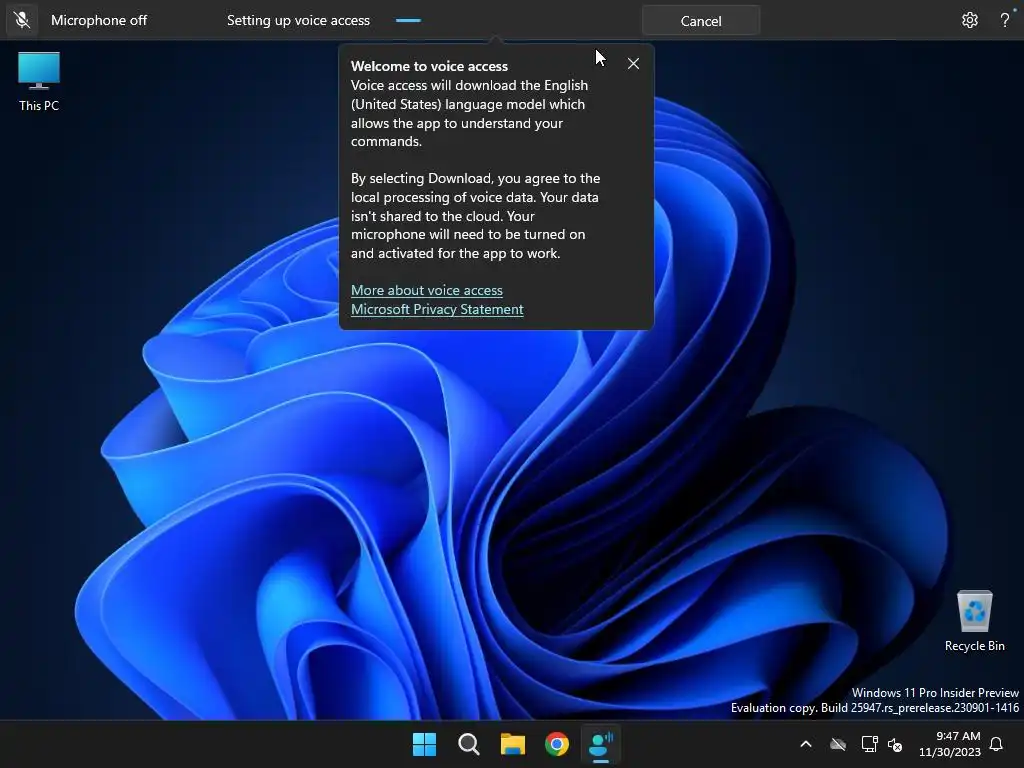1024x768 pixels.
Task: Select the Recycle Bin desktop icon
Action: (974, 620)
